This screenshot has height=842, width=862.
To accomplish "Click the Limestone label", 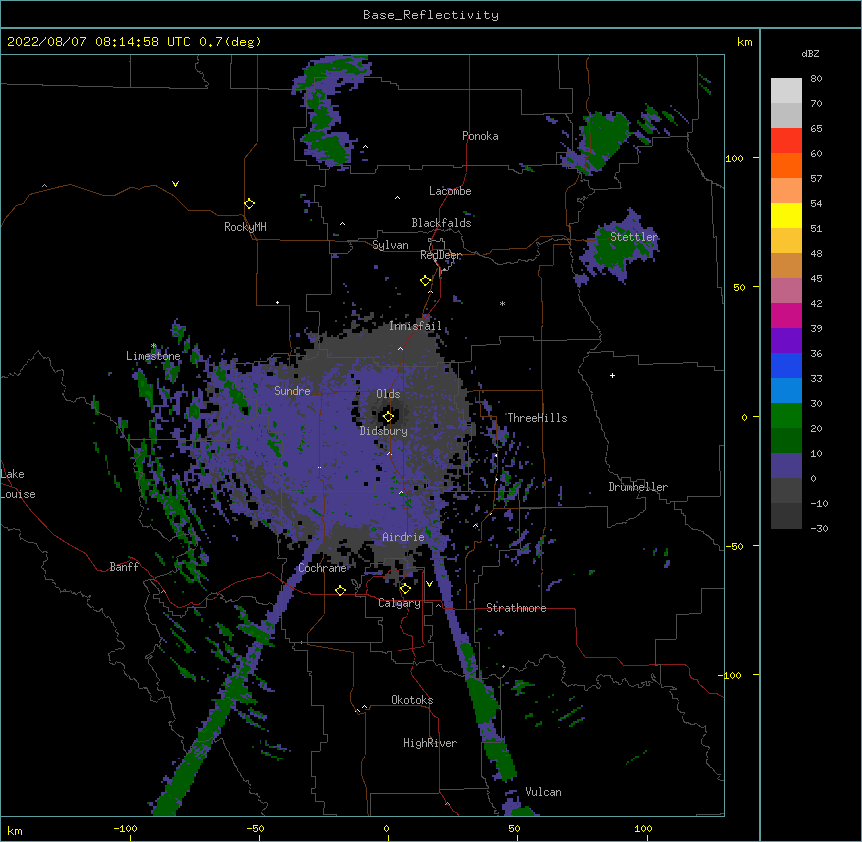I will [x=153, y=356].
